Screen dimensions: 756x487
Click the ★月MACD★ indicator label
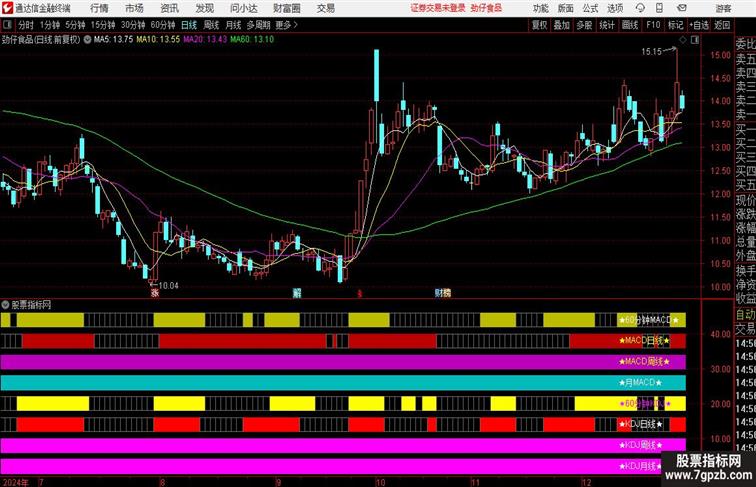[640, 382]
